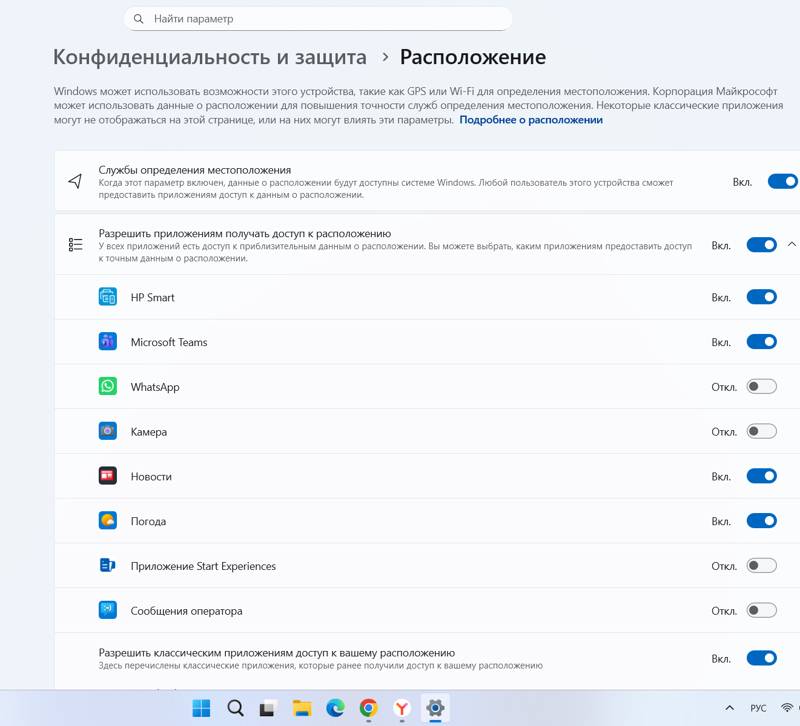The width and height of the screenshot is (800, 726).
Task: Switch the РУС input language indicator
Action: [x=758, y=708]
